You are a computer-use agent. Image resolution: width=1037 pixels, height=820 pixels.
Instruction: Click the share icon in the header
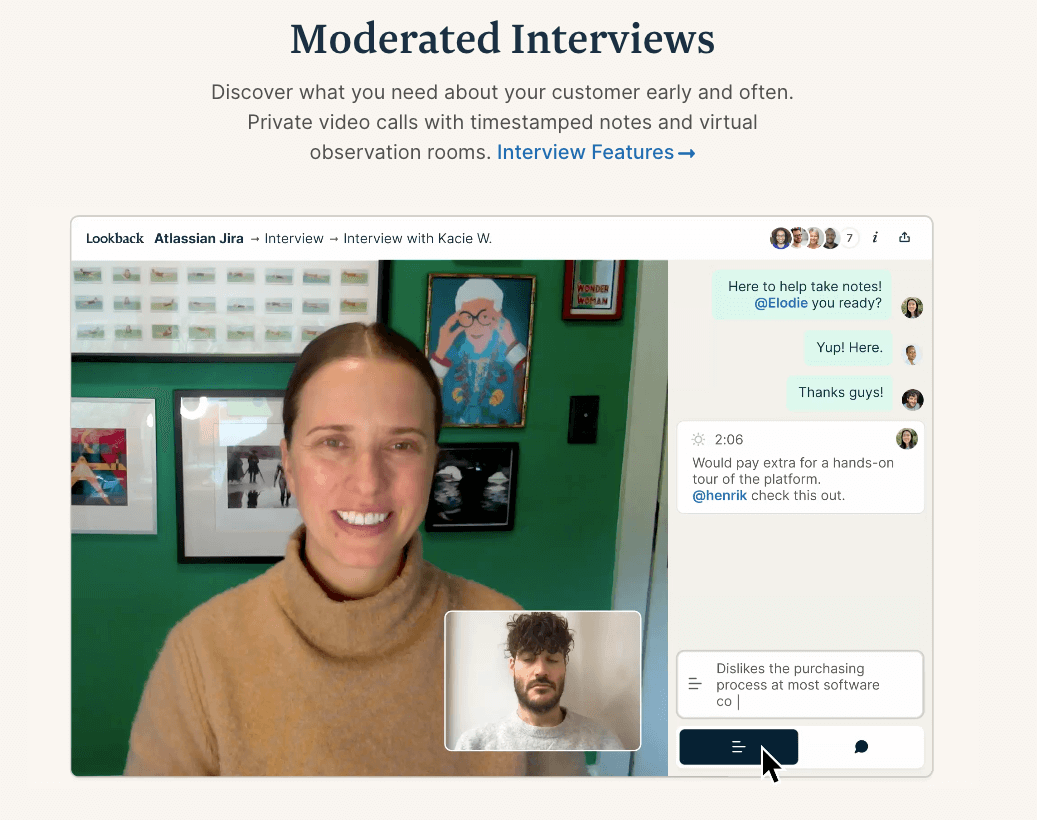[905, 237]
